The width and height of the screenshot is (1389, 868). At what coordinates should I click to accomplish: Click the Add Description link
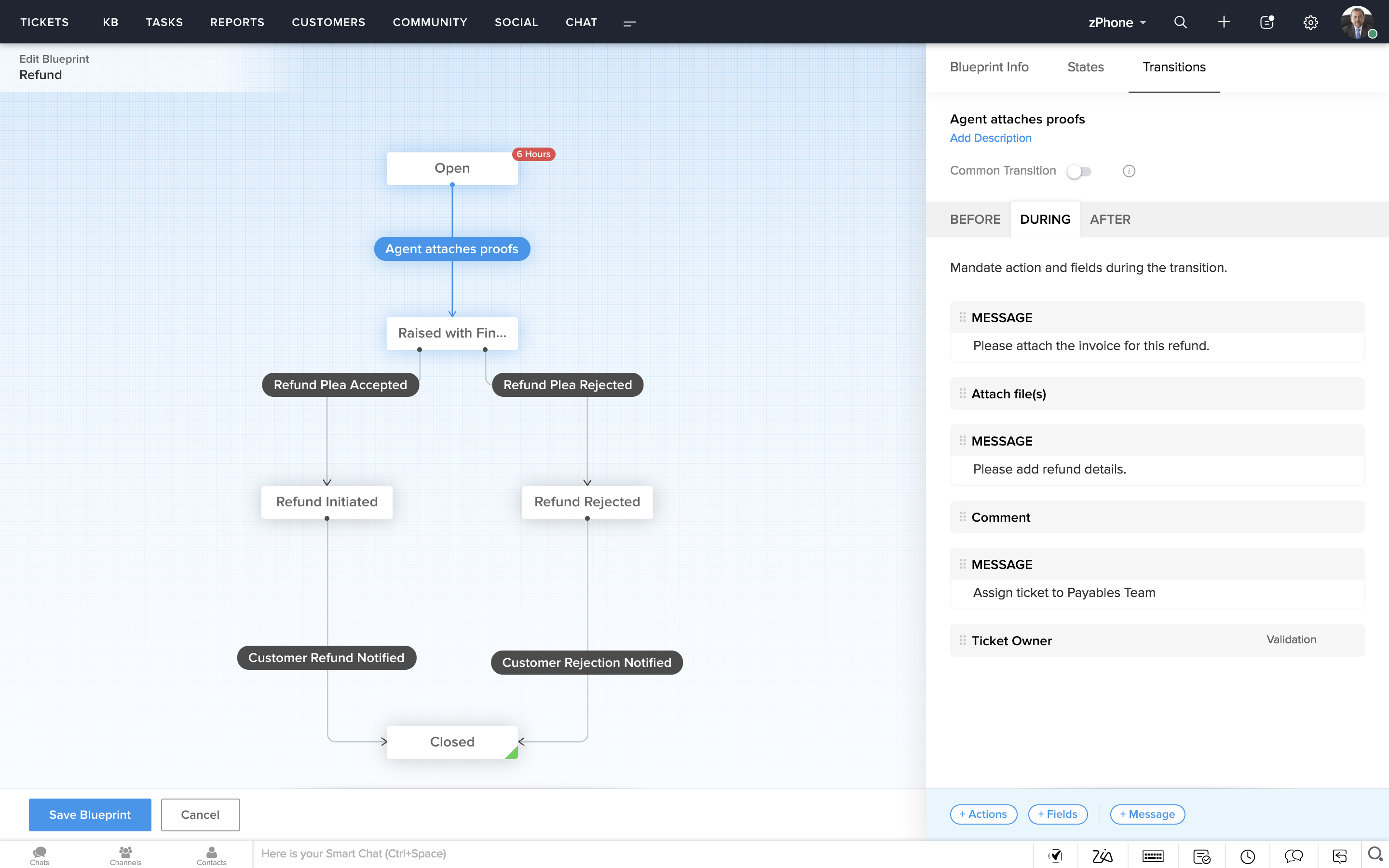pyautogui.click(x=990, y=138)
